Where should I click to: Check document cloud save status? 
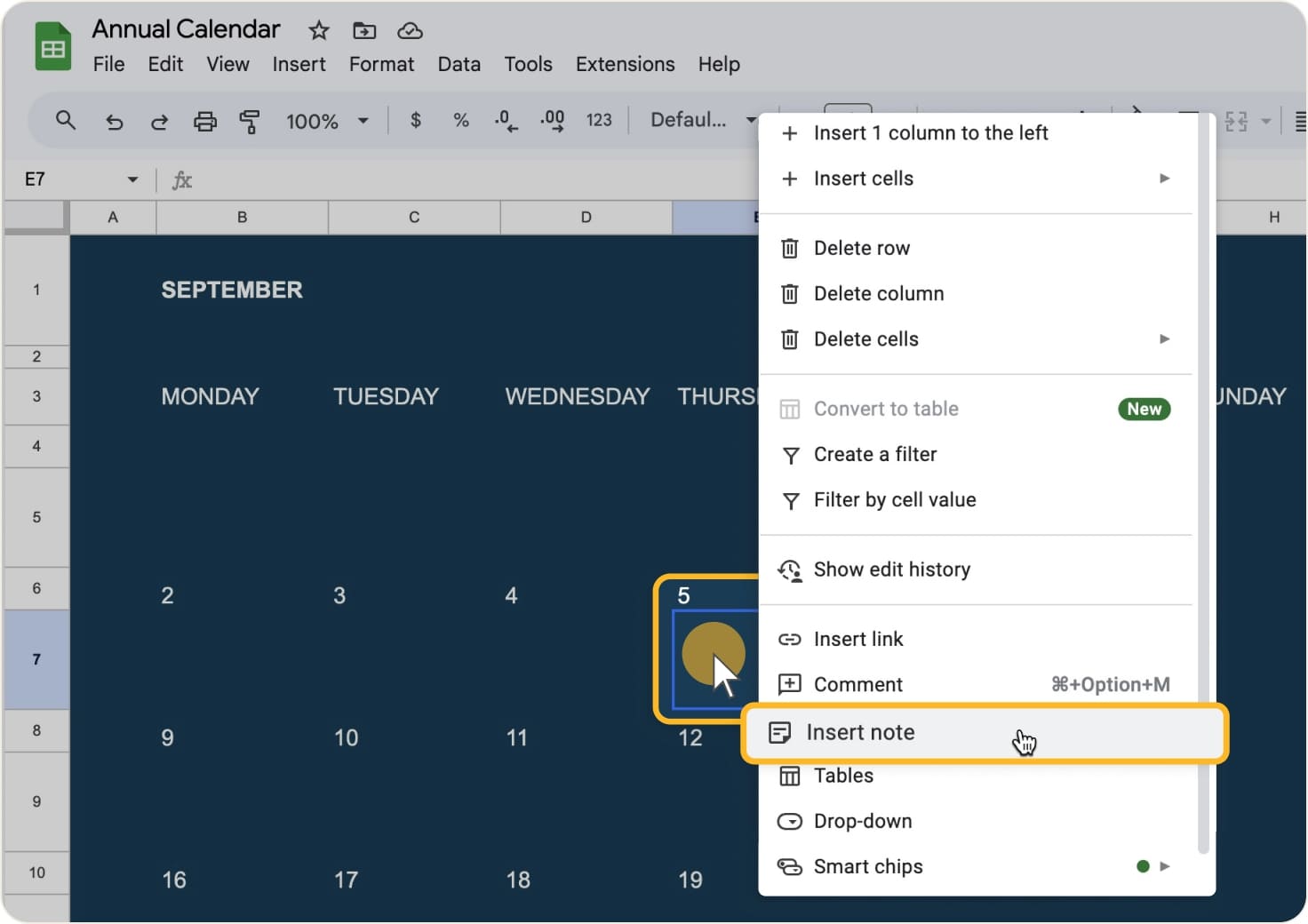pyautogui.click(x=410, y=30)
